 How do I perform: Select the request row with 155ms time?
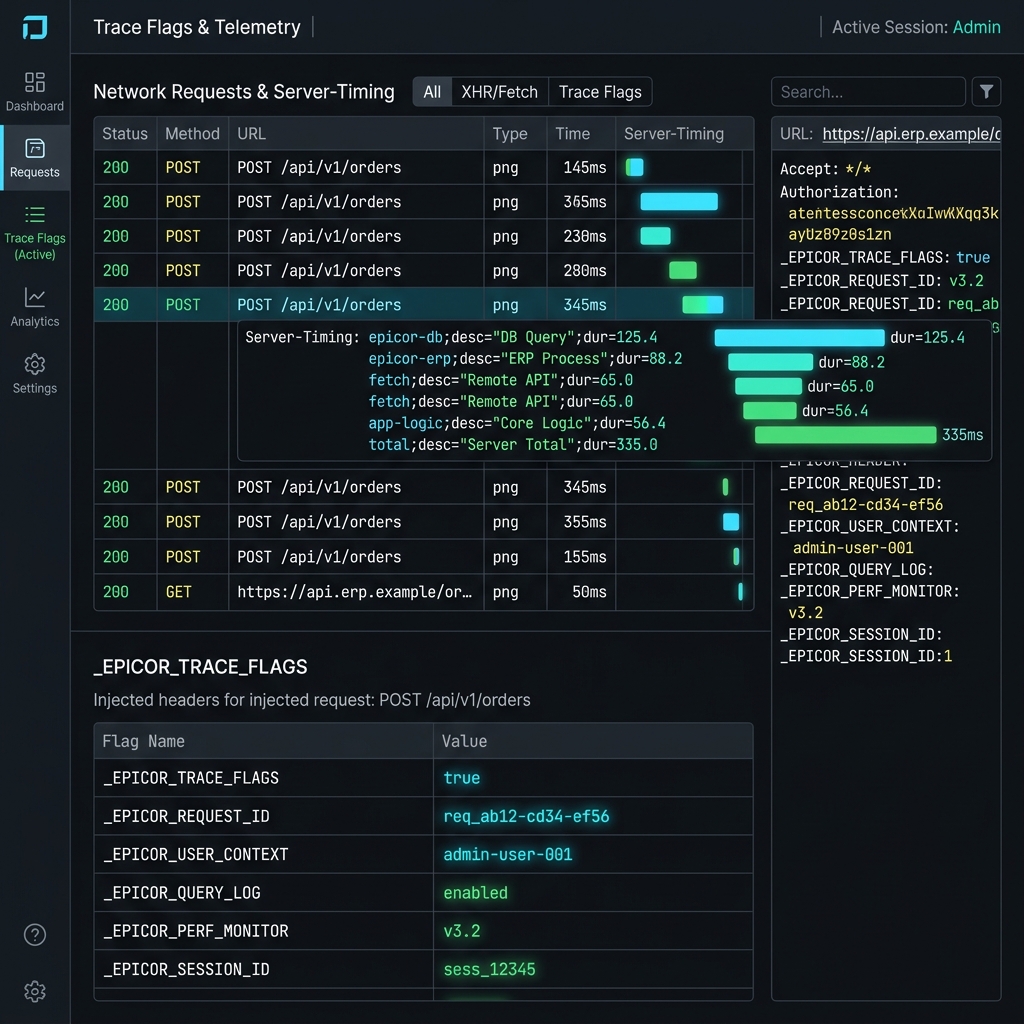pos(424,557)
